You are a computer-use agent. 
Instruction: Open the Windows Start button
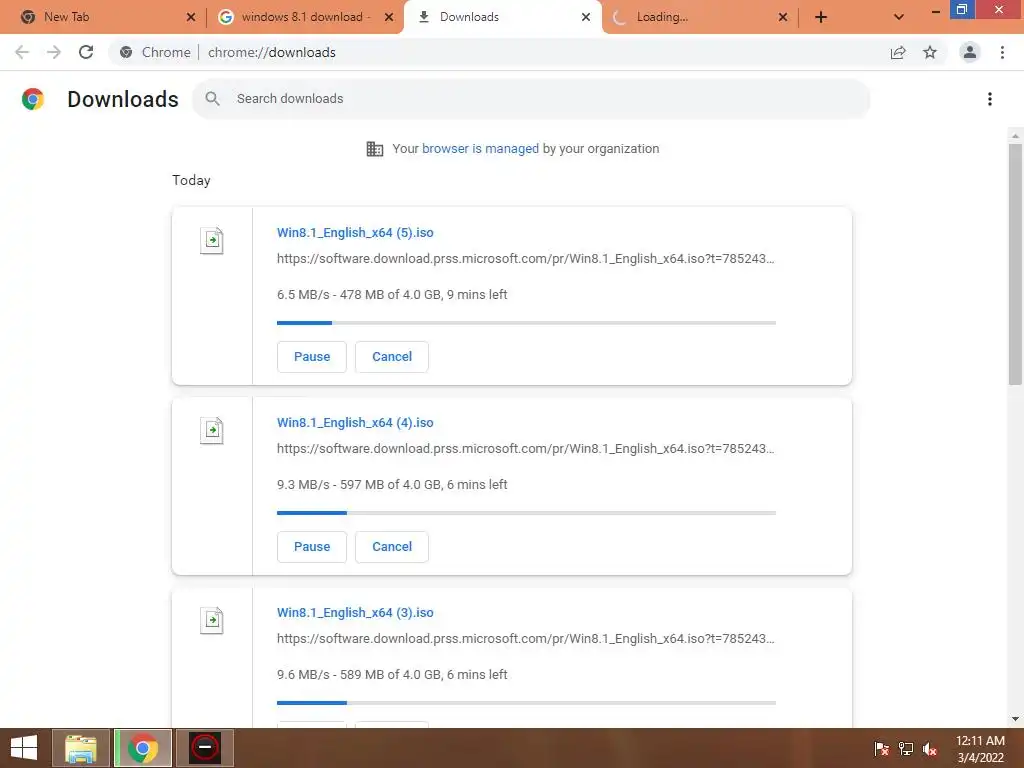point(24,748)
